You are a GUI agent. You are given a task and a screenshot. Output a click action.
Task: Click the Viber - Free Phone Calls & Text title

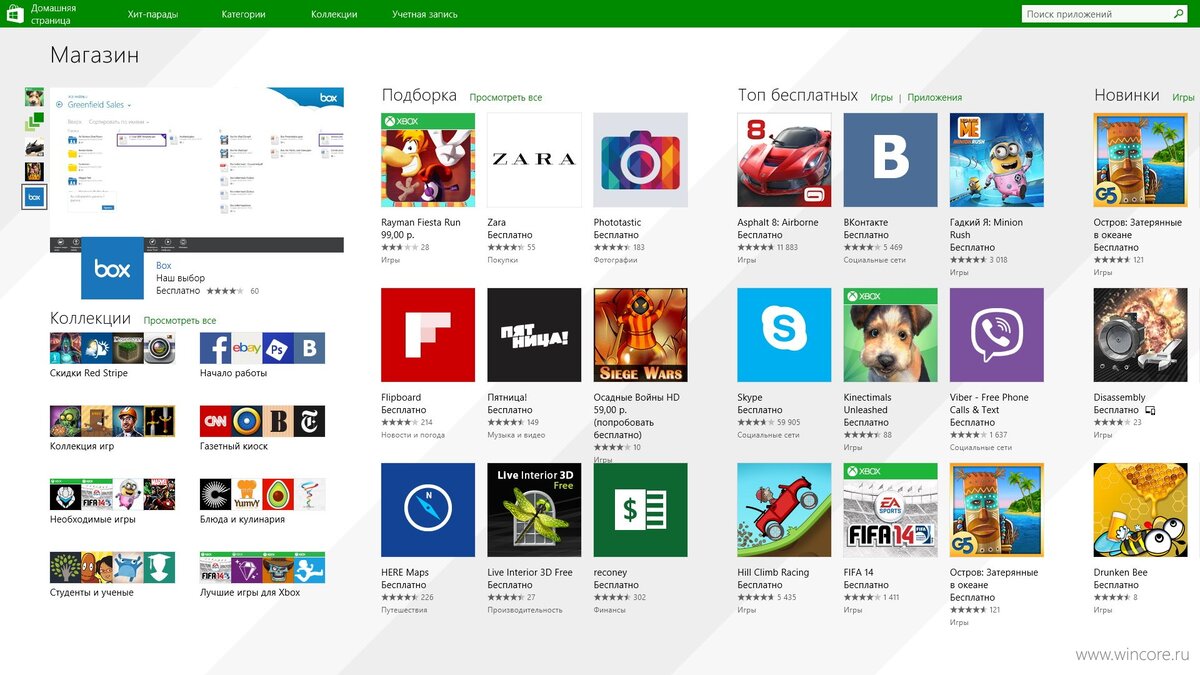point(989,403)
